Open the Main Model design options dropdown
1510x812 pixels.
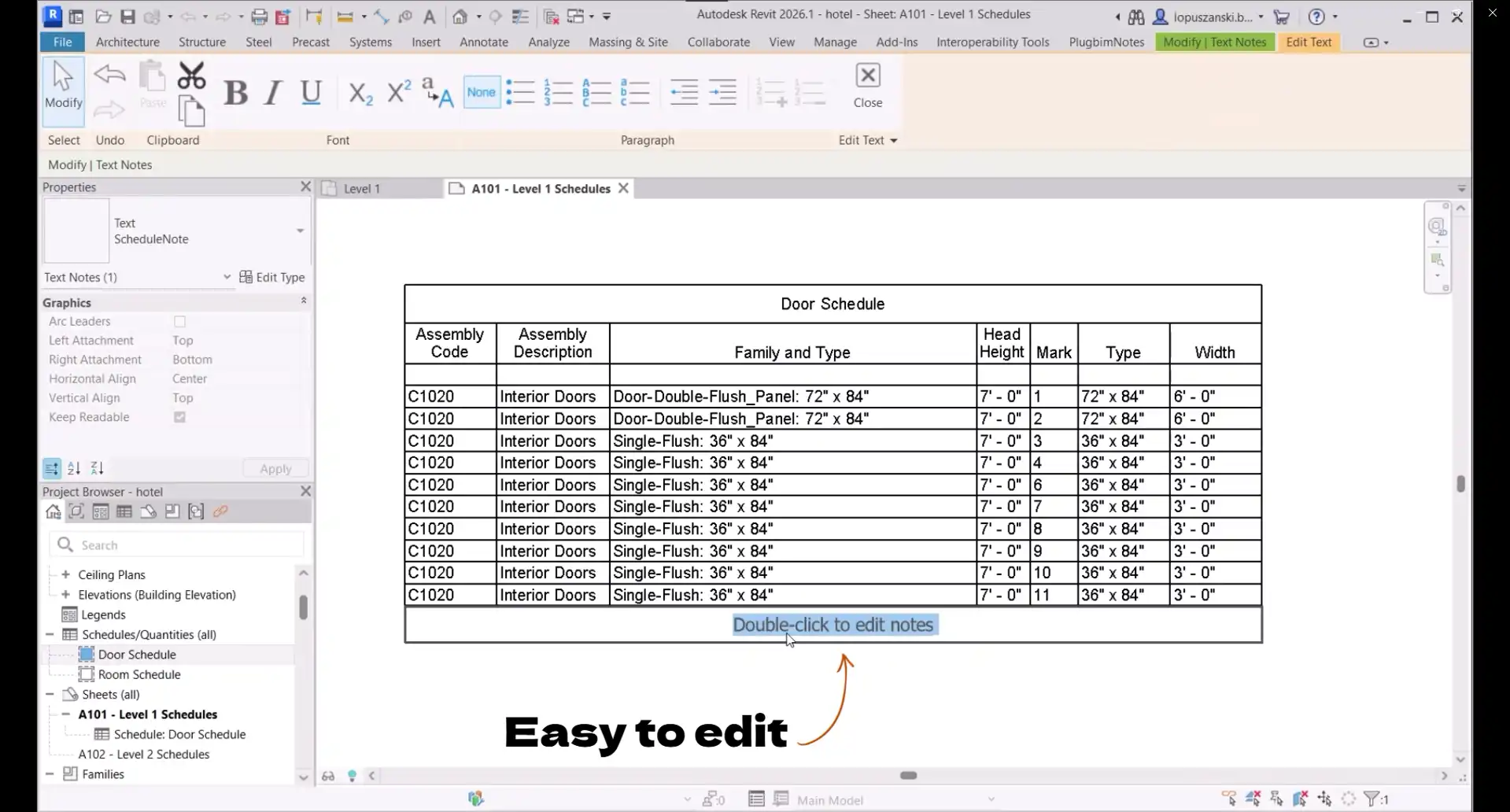coord(991,799)
